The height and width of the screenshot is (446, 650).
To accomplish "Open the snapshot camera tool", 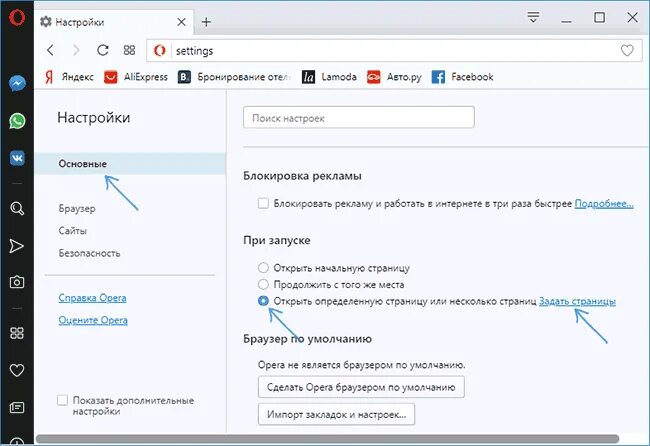I will pyautogui.click(x=17, y=282).
